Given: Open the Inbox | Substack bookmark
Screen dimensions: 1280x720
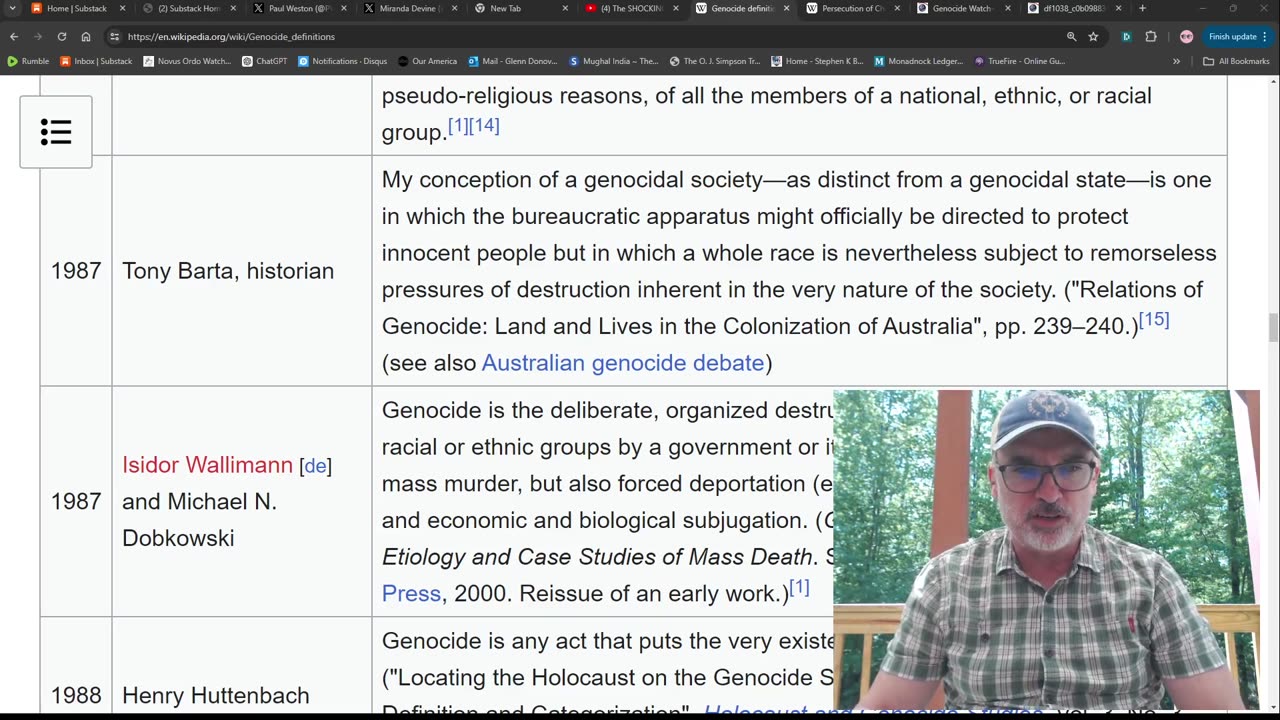Looking at the screenshot, I should (96, 61).
